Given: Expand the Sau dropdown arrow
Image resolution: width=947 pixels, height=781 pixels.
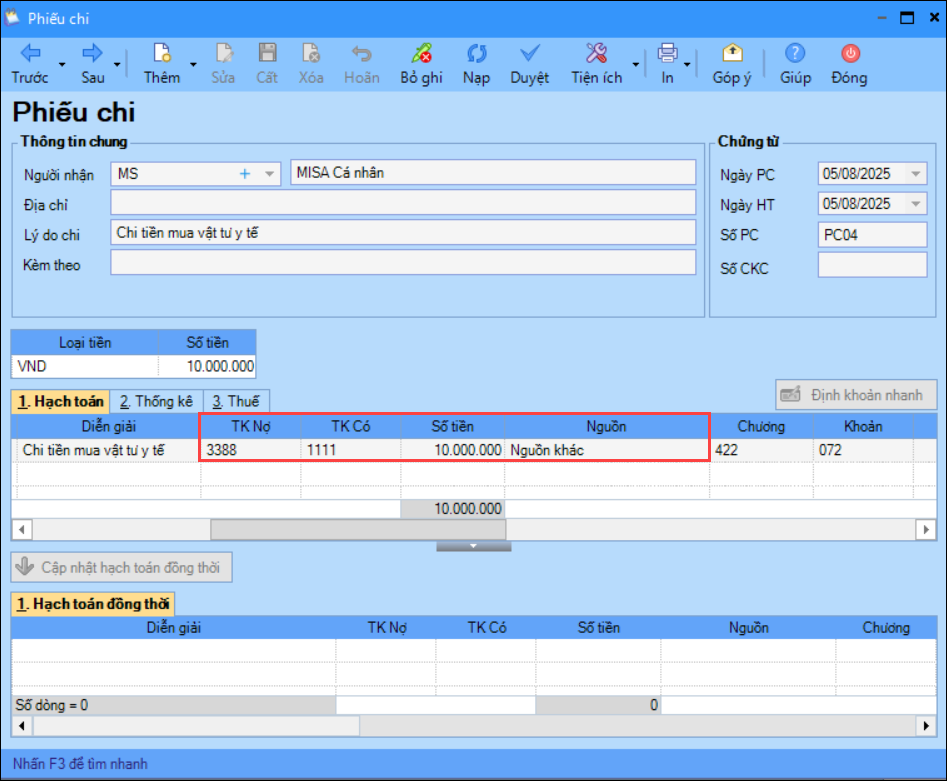Looking at the screenshot, I should 117,64.
